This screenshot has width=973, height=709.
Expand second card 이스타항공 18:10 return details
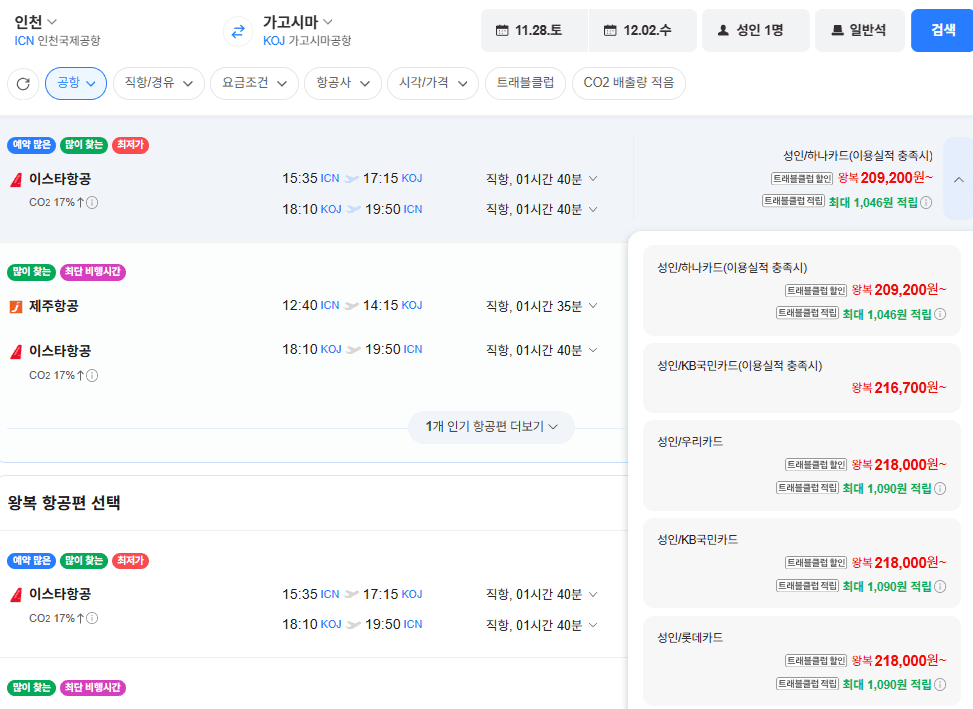[x=593, y=350]
